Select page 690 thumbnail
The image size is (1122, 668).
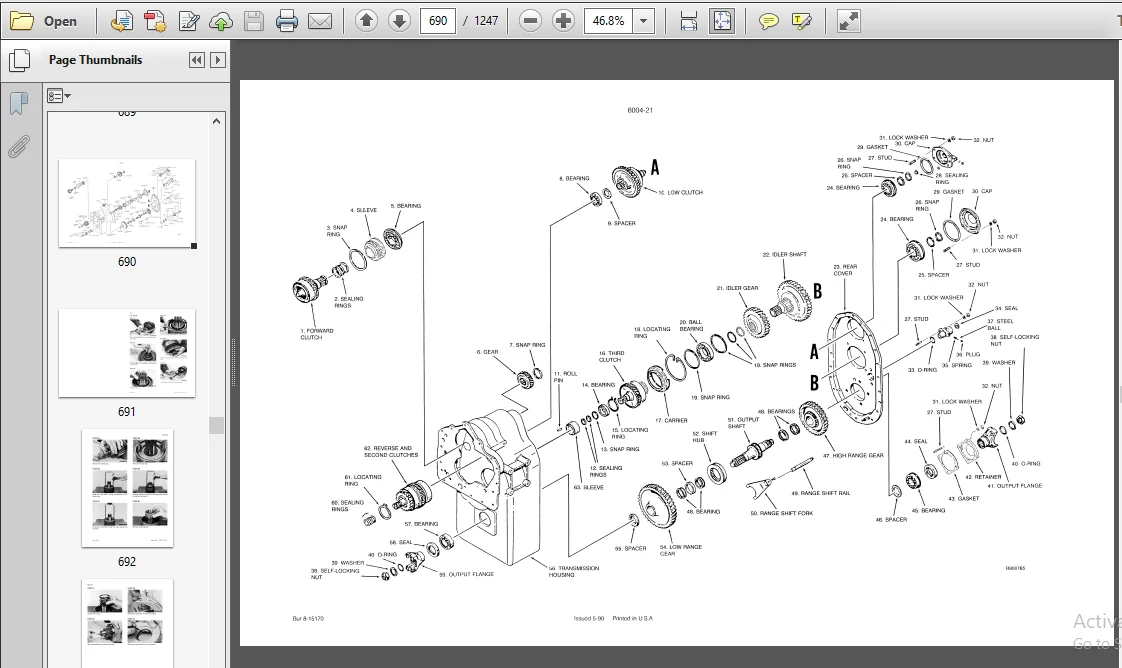coord(127,203)
